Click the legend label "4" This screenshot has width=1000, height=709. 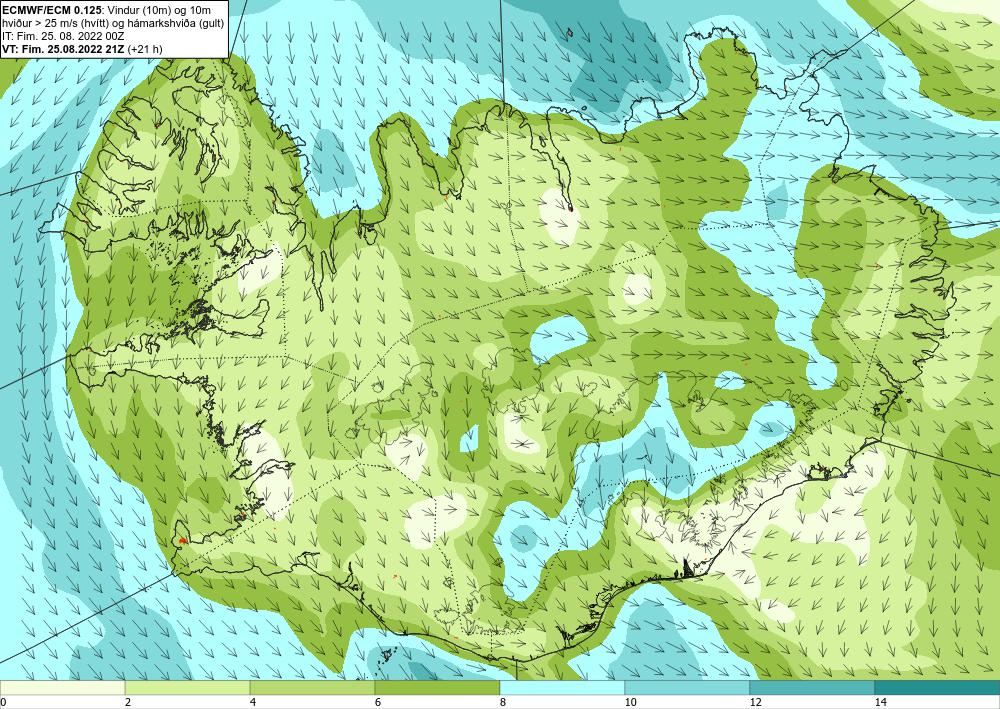pos(253,702)
